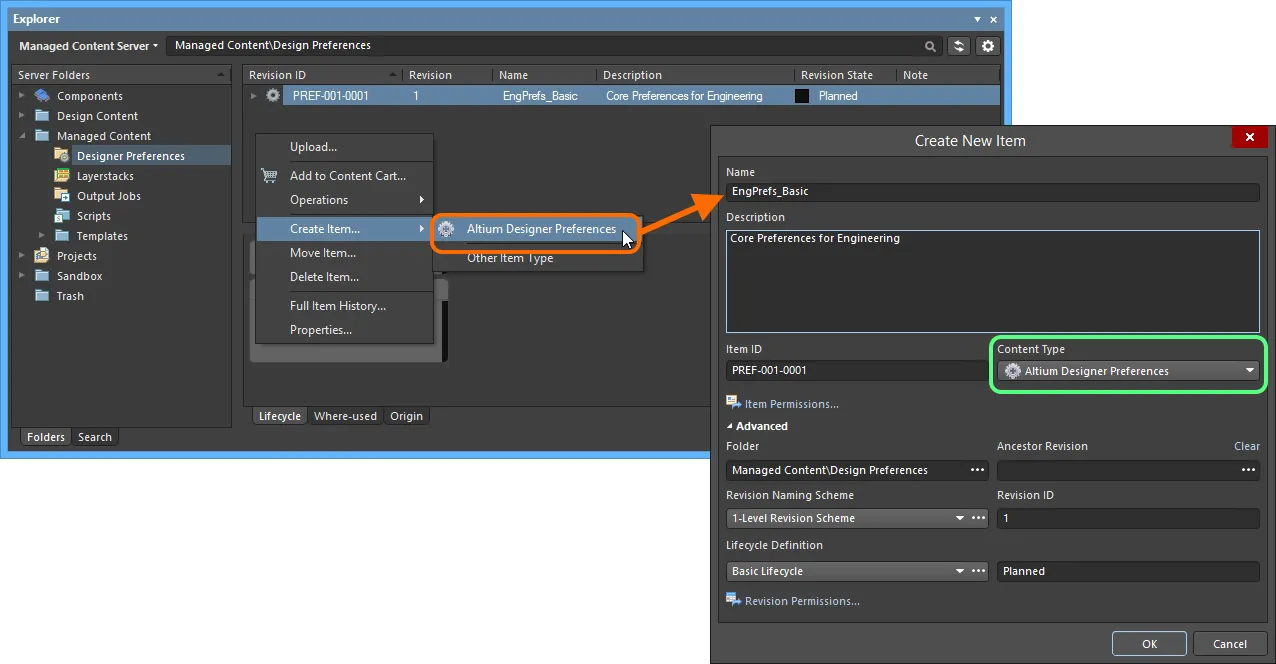Click the Design Content folder icon
Image resolution: width=1276 pixels, height=664 pixels.
point(42,116)
